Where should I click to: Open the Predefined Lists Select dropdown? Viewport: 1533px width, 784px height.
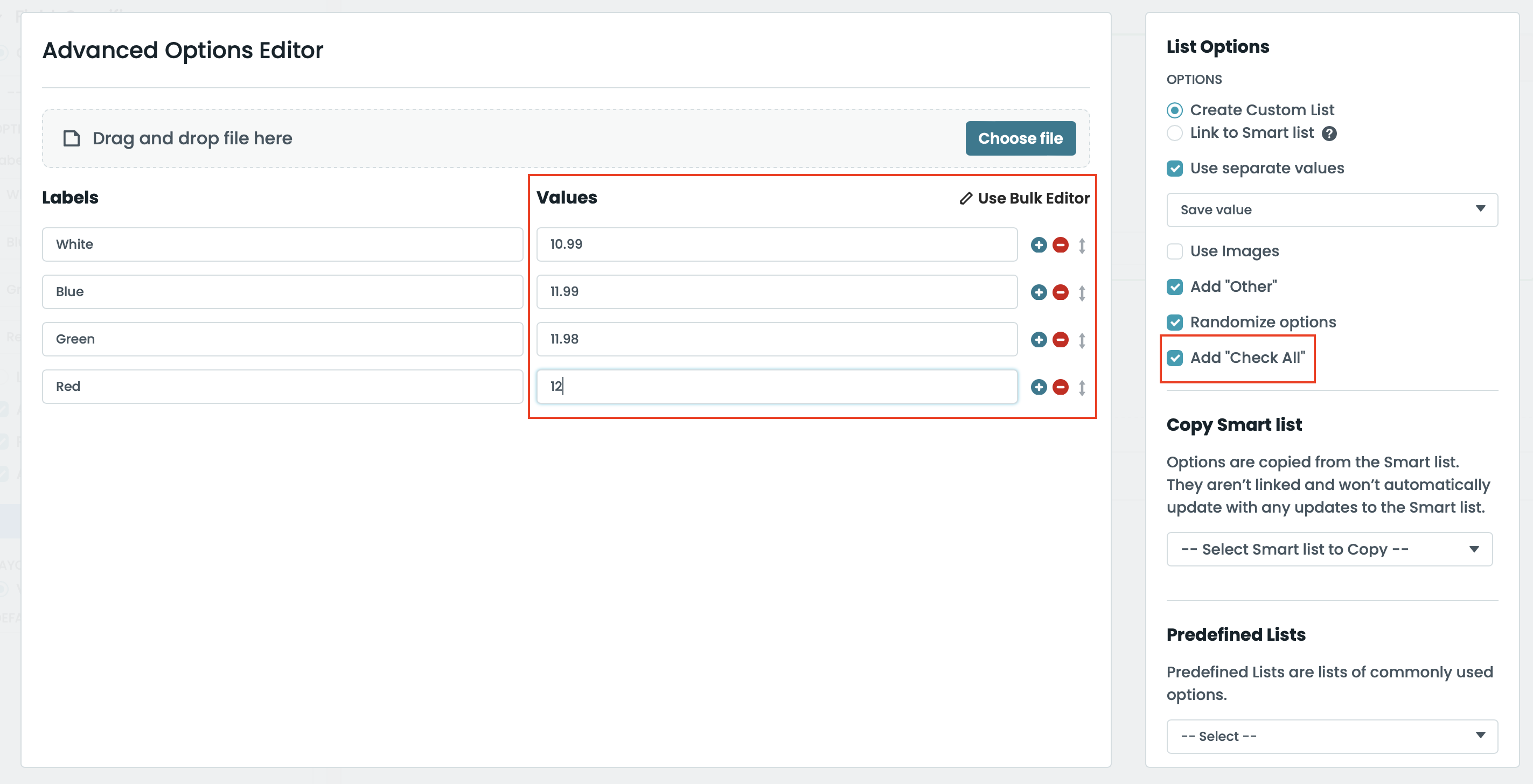[1331, 737]
